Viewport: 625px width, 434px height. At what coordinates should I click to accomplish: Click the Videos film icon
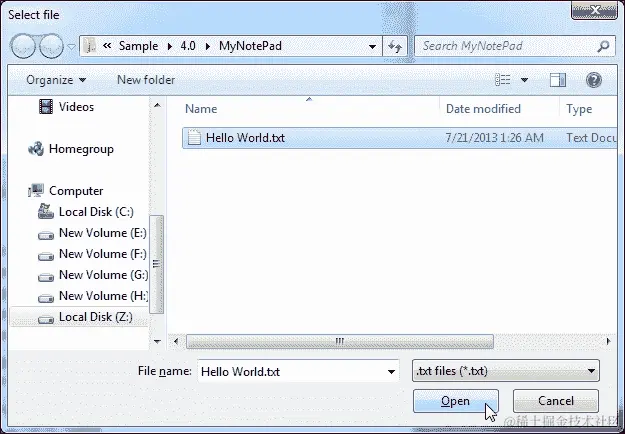tap(45, 106)
